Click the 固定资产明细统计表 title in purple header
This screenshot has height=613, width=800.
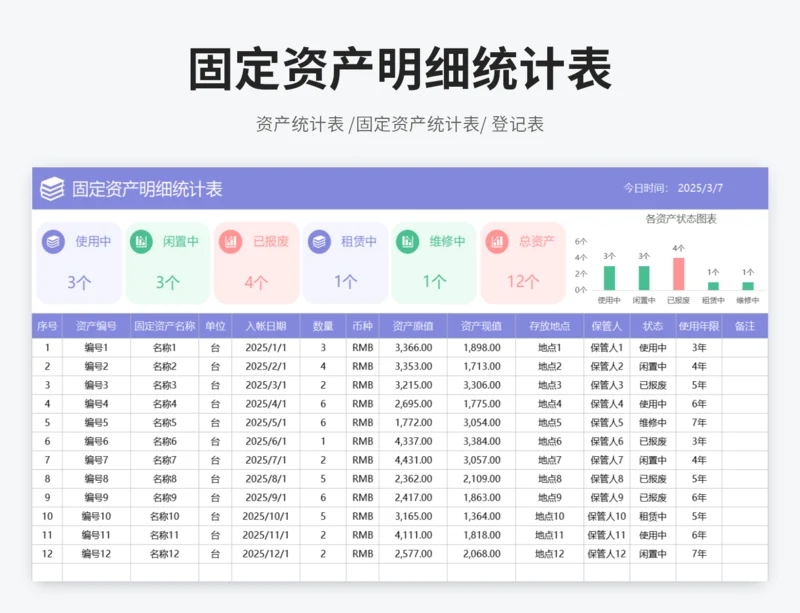coord(147,189)
